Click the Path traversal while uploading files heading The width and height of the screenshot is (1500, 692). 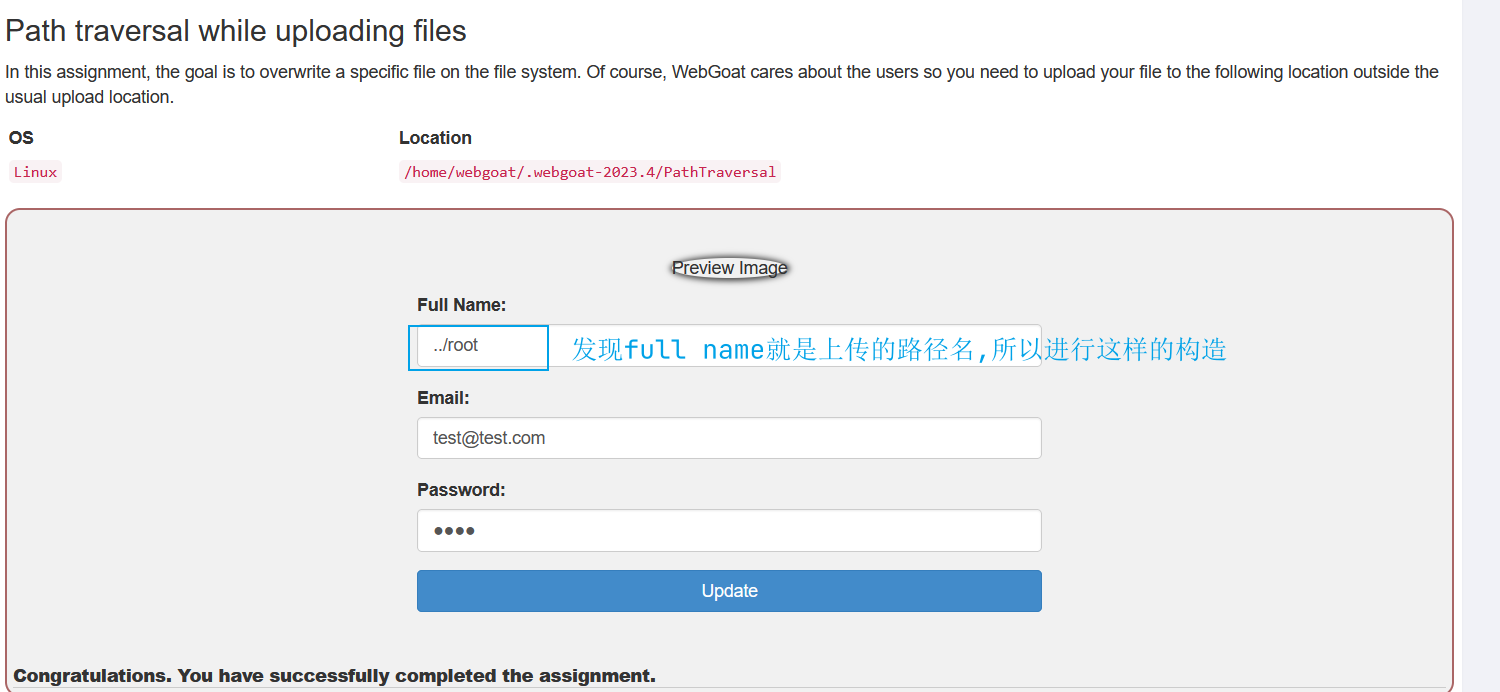(x=236, y=31)
